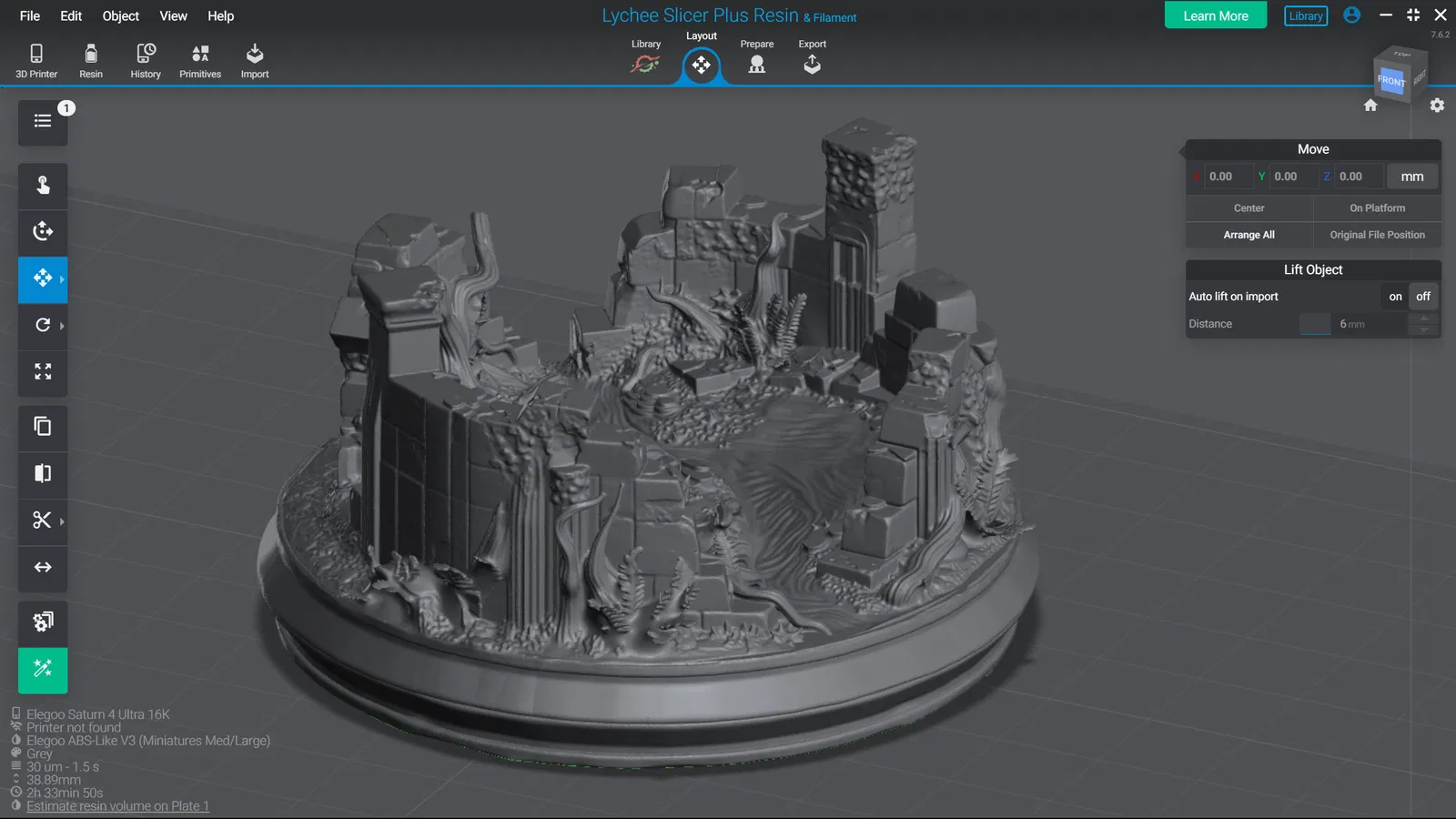This screenshot has height=819, width=1456.
Task: Click the X position input field
Action: [x=1228, y=177]
